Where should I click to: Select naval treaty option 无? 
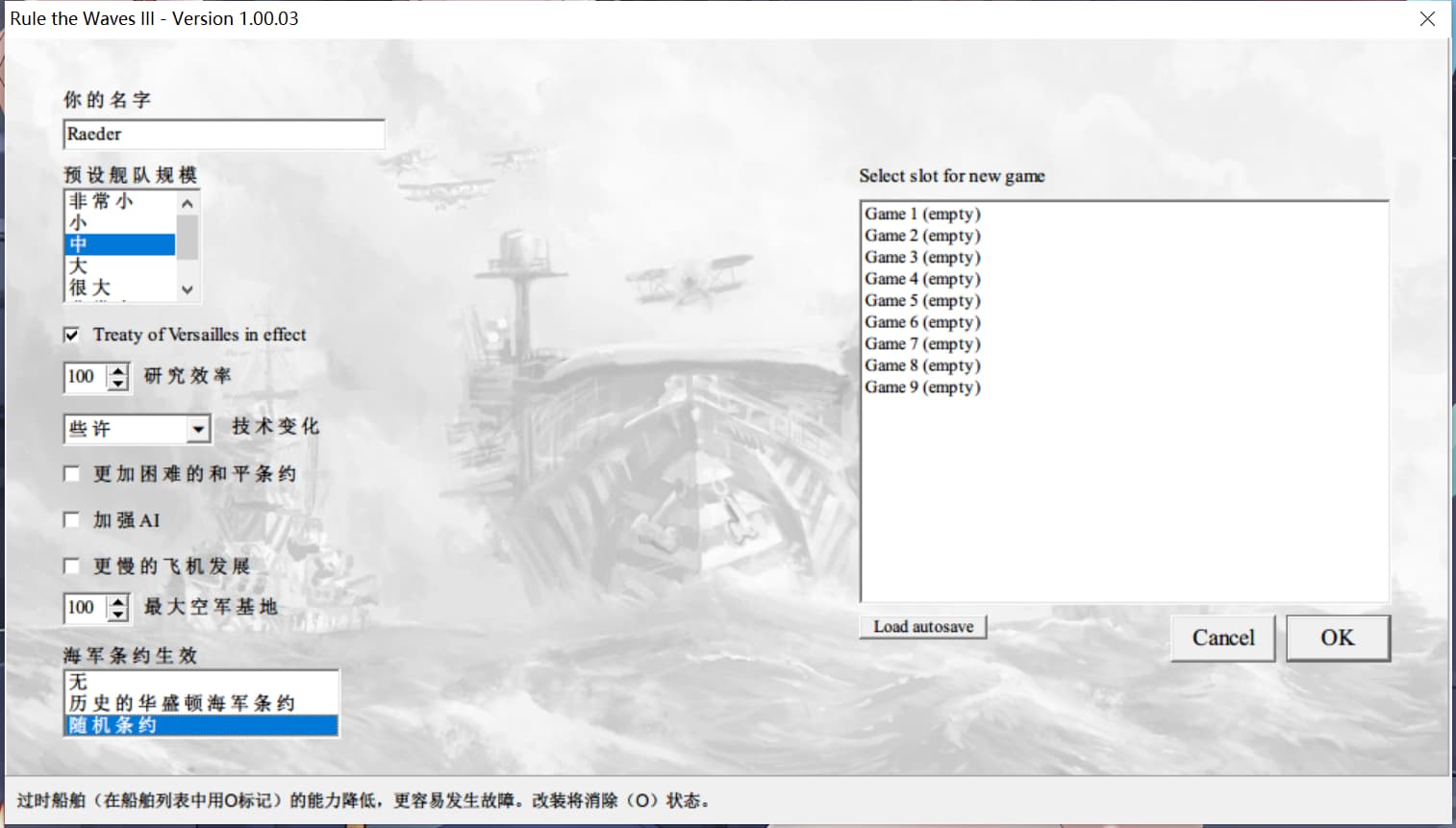[x=201, y=682]
